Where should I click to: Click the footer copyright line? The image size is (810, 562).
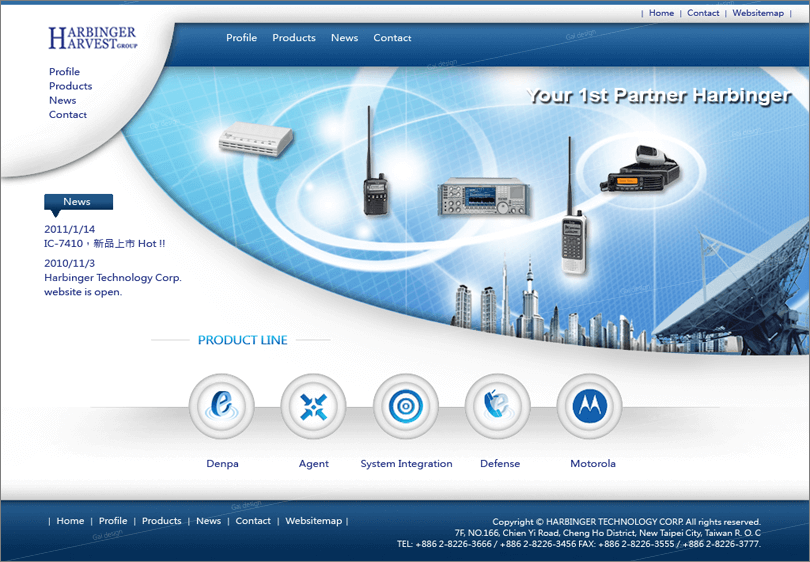[x=626, y=522]
